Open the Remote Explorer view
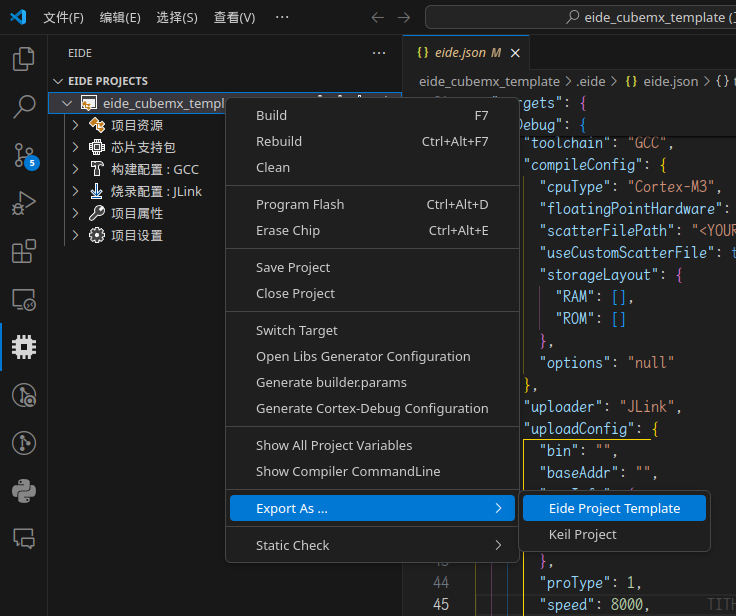 tap(23, 300)
